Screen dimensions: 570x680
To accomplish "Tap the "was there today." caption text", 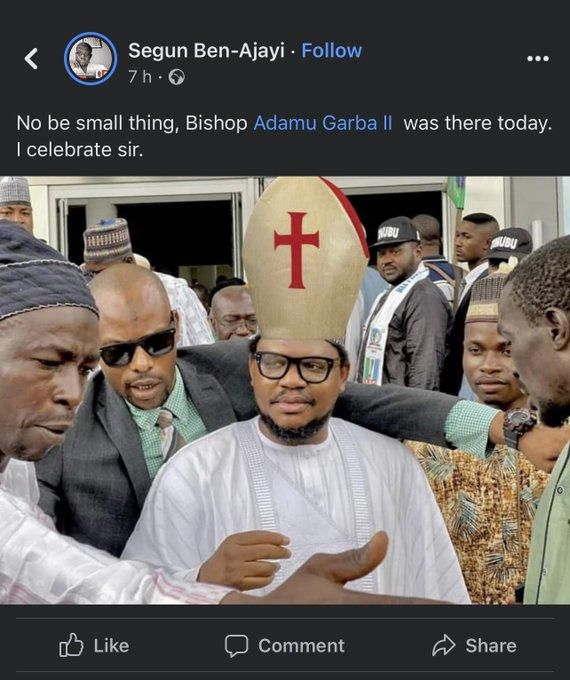I will [478, 123].
